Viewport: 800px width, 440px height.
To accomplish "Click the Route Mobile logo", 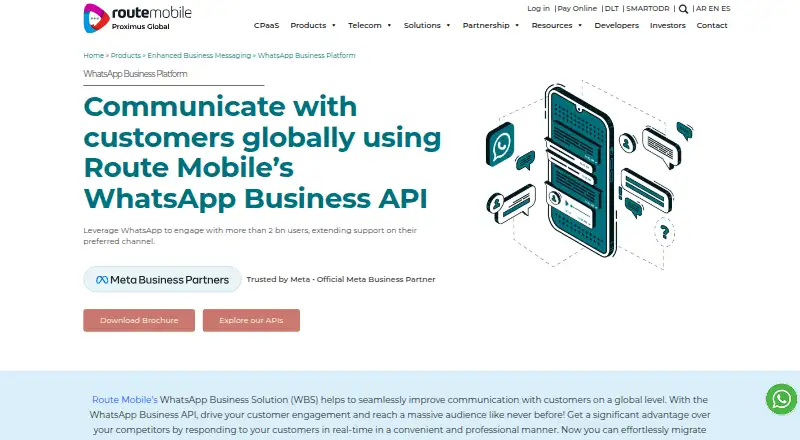I will pos(137,18).
